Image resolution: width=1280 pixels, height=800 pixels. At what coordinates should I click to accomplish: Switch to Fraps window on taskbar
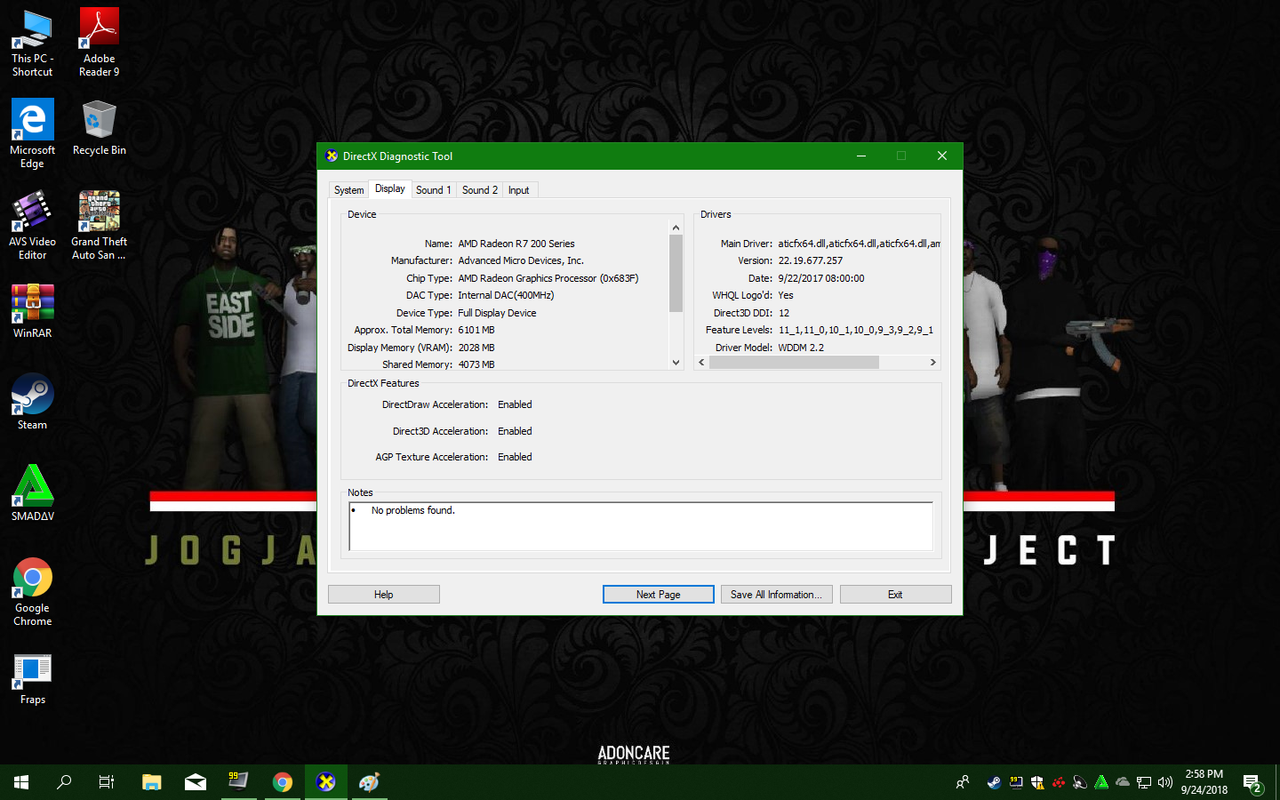point(238,782)
